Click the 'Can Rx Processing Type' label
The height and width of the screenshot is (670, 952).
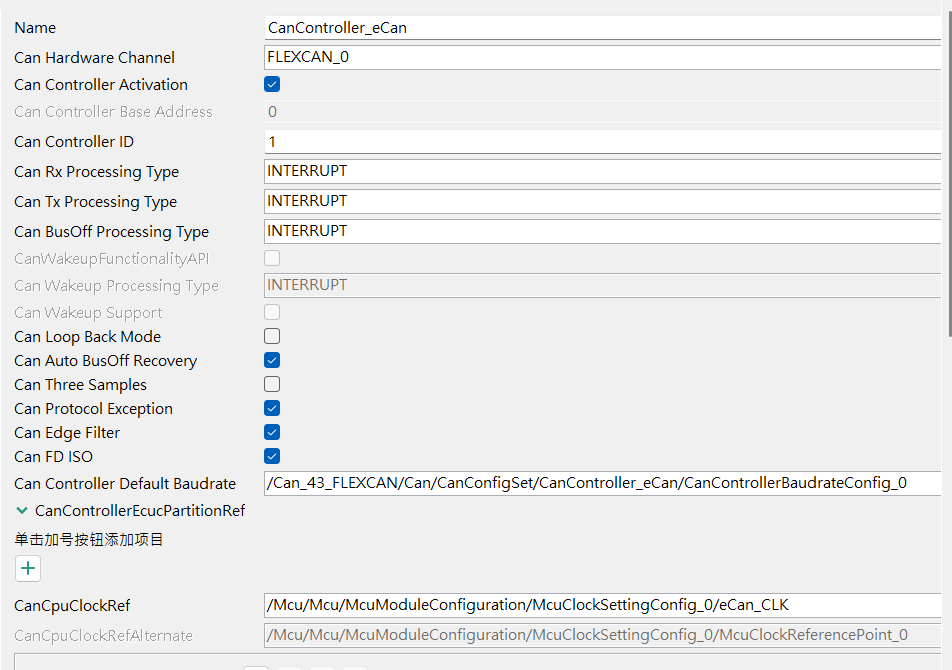pyautogui.click(x=97, y=172)
